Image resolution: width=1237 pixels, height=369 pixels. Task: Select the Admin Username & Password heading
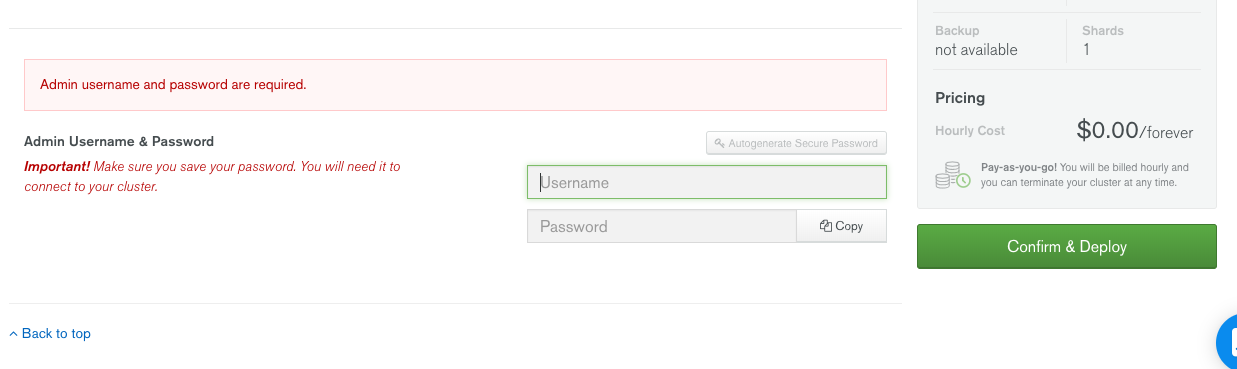pos(119,142)
